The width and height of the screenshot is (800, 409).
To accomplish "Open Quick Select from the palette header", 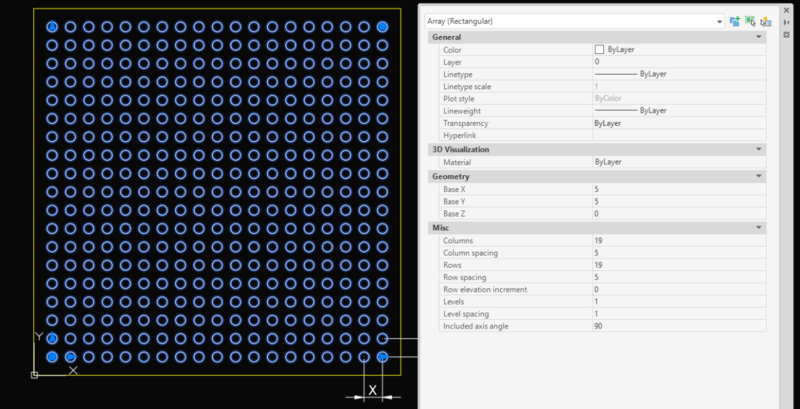I will pos(766,20).
